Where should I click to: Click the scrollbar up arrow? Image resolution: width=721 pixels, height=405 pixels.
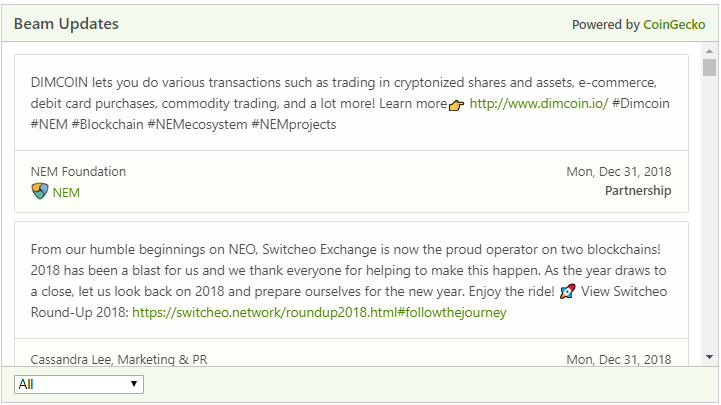[x=710, y=51]
